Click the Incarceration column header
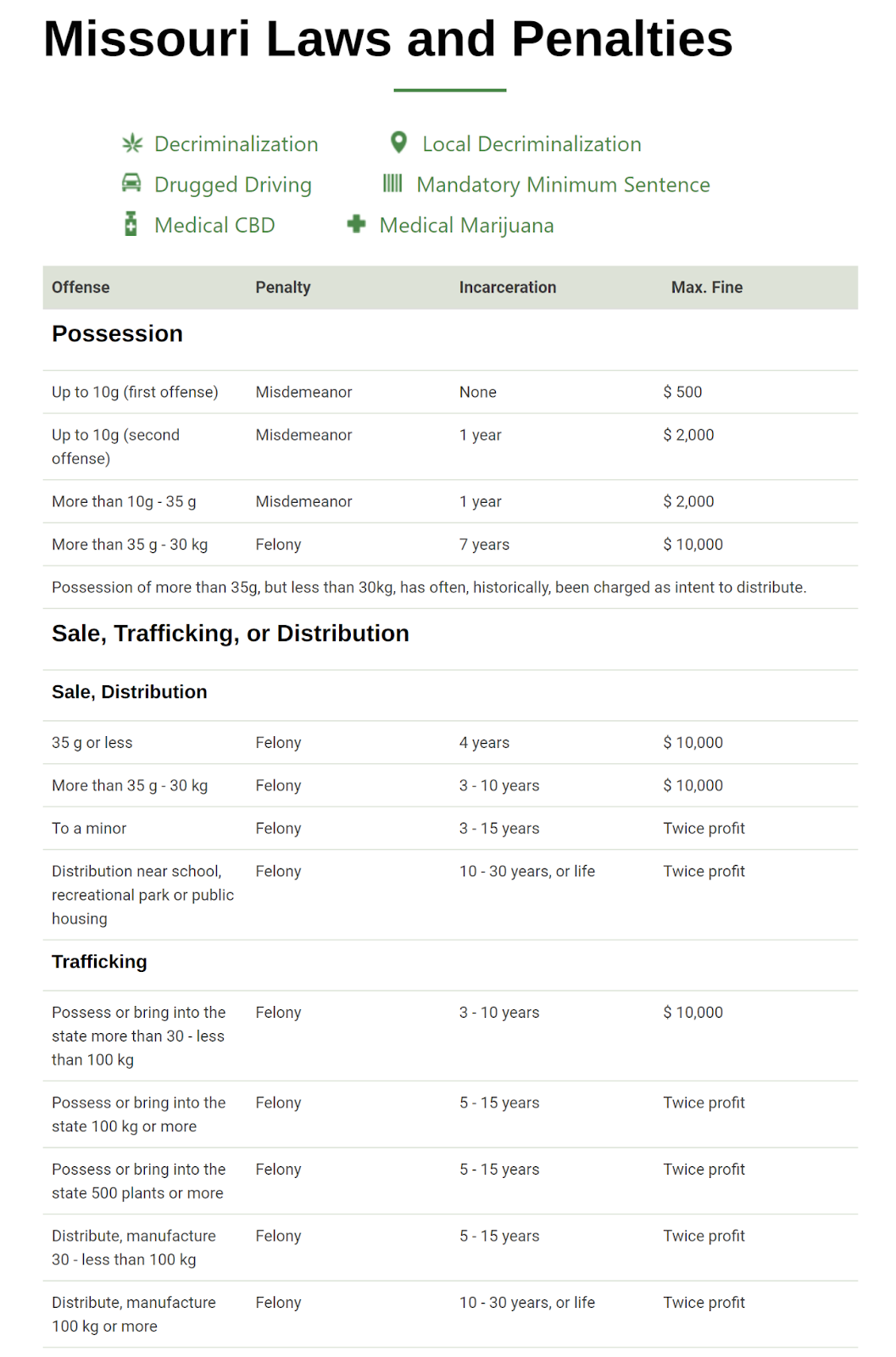 (508, 288)
